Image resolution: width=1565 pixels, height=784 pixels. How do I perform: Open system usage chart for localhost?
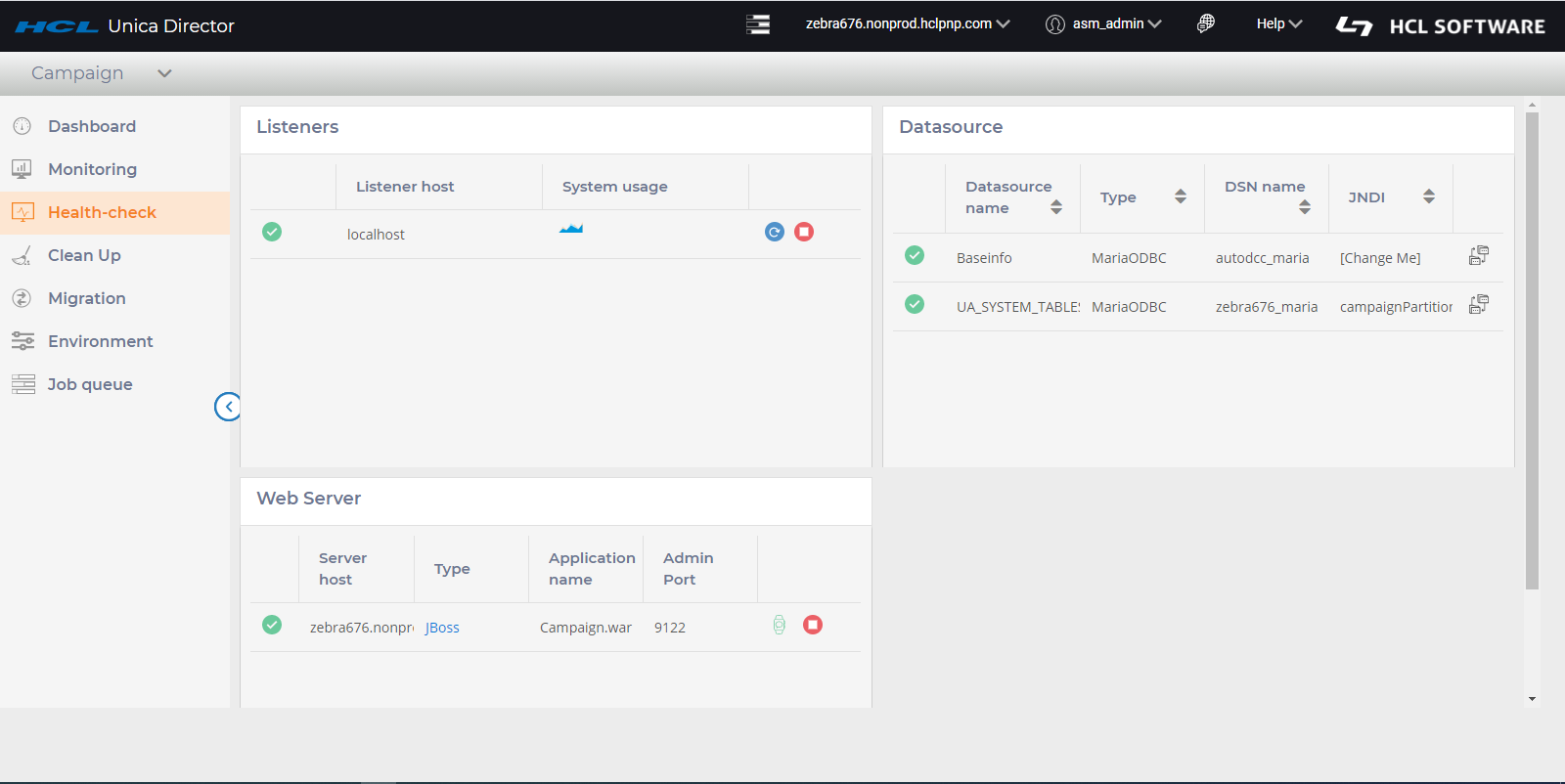click(x=571, y=229)
